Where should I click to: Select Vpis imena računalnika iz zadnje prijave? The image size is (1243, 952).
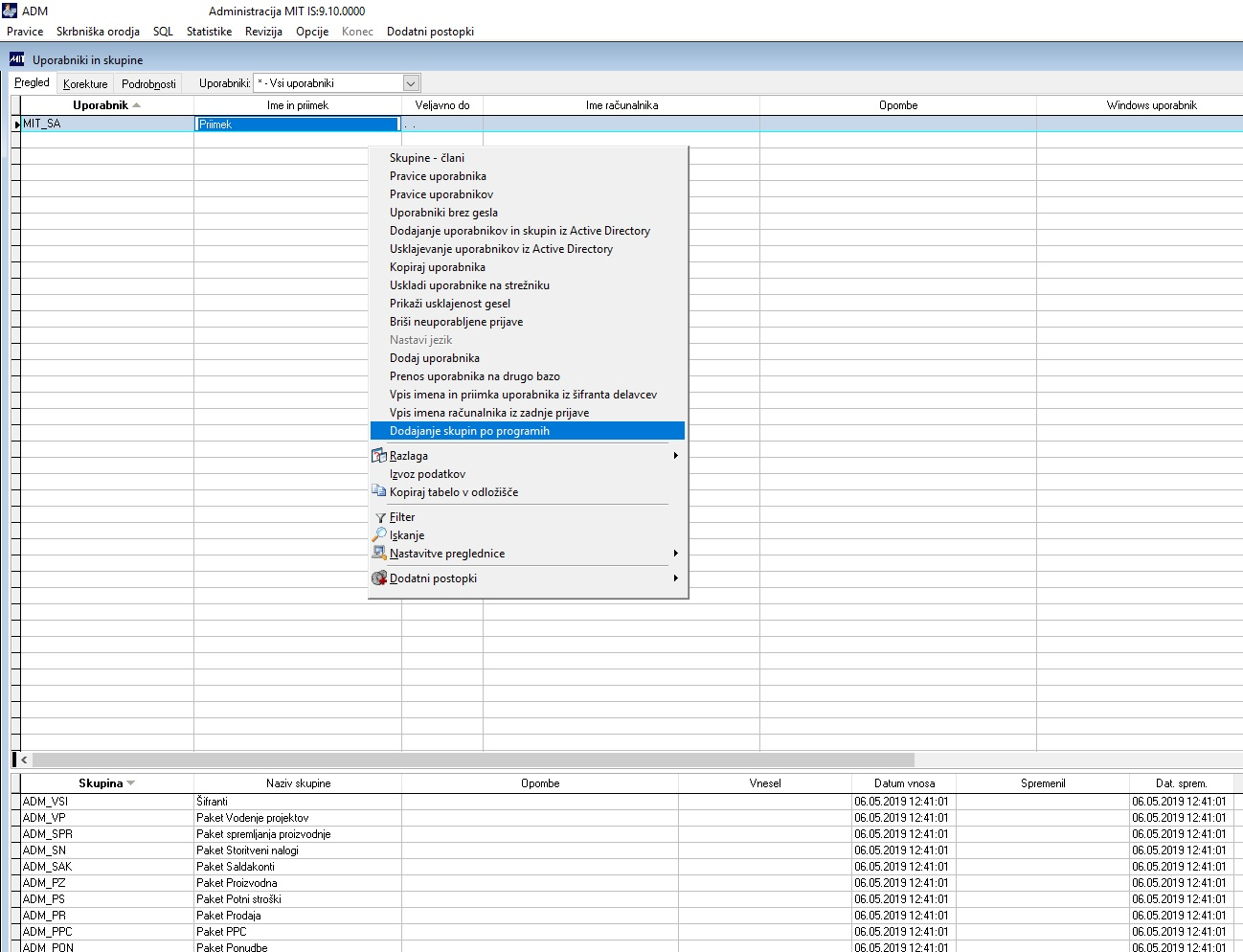528,413
